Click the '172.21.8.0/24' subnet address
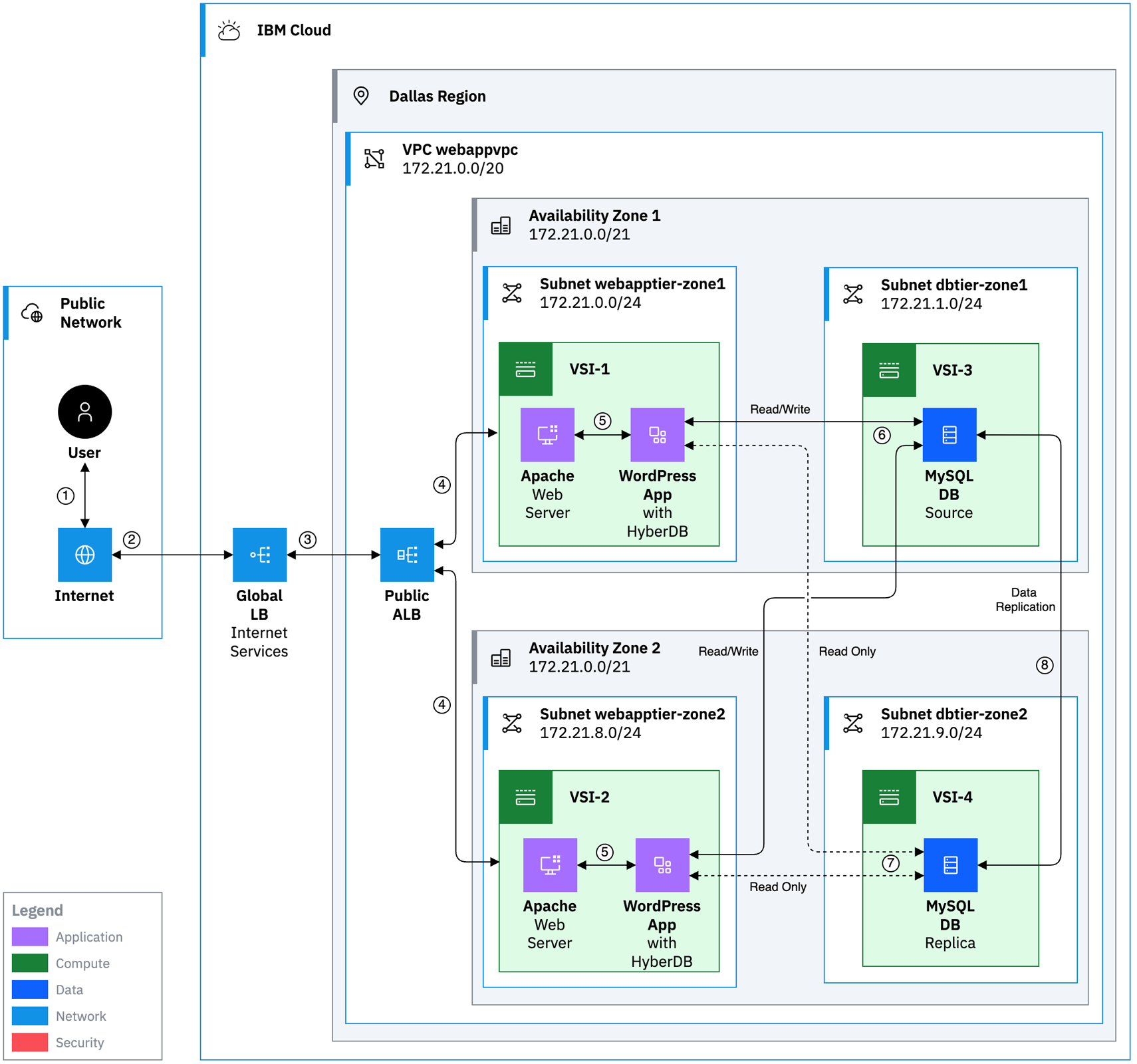This screenshot has width=1137, height=1064. [x=590, y=733]
